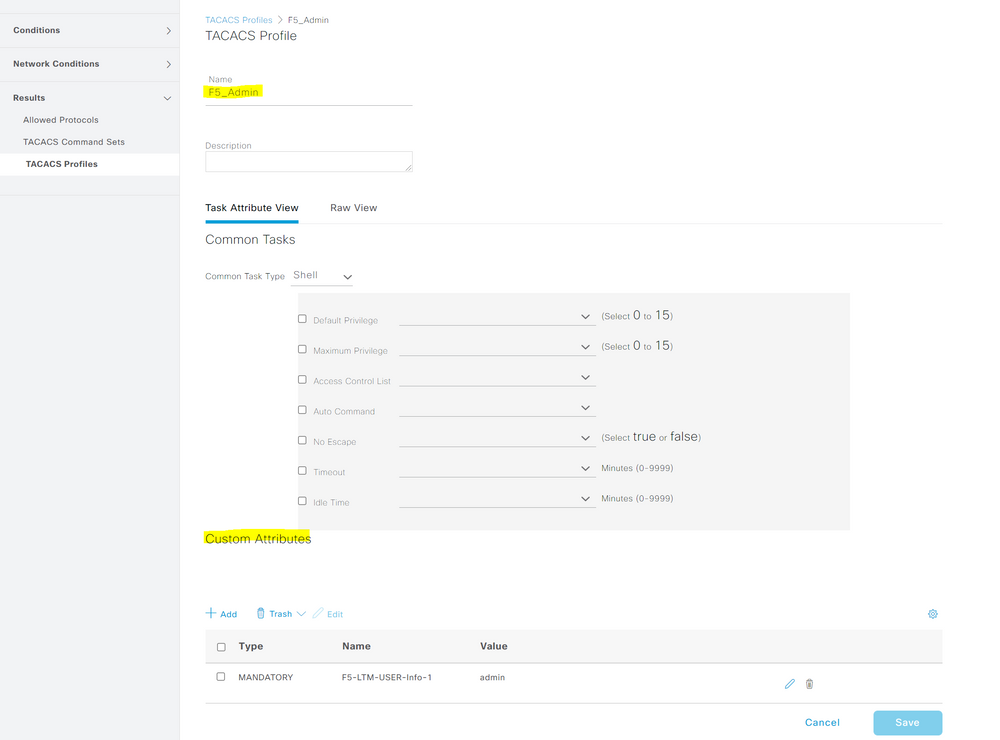This screenshot has height=740, width=1000.
Task: Open the table settings gear icon
Action: [932, 613]
